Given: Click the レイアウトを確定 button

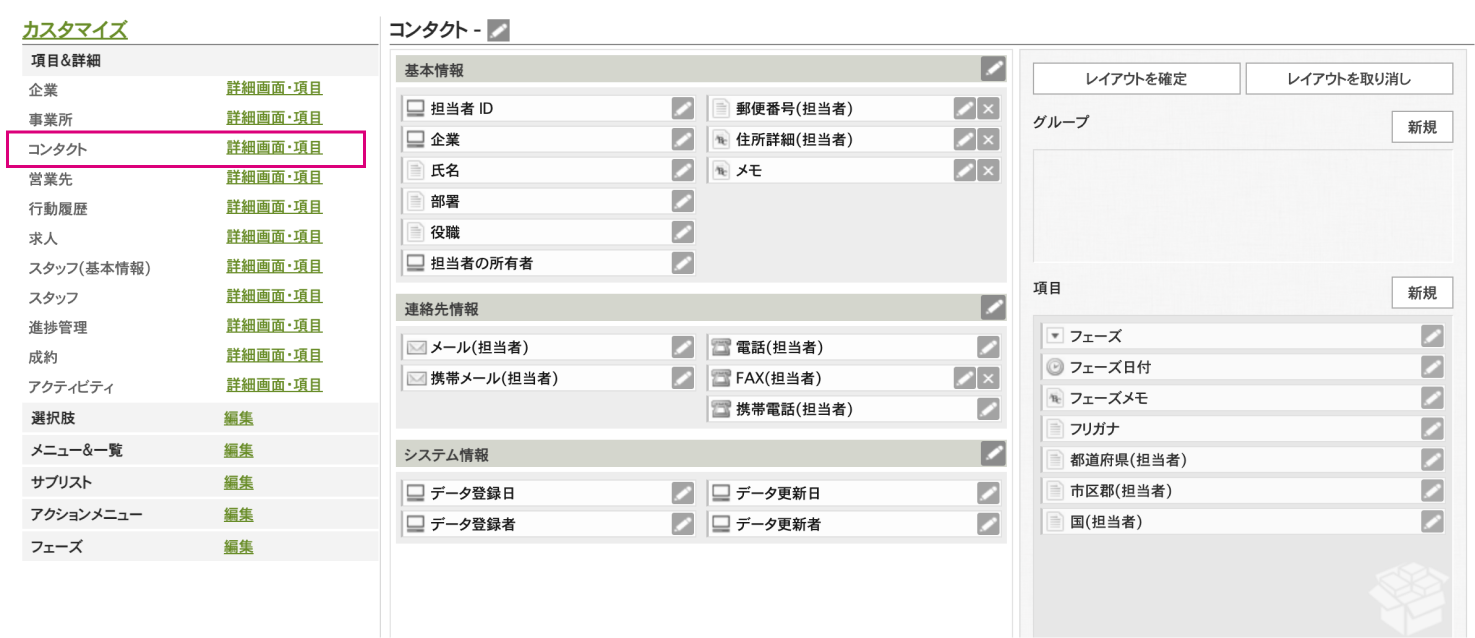Looking at the screenshot, I should pos(1137,78).
